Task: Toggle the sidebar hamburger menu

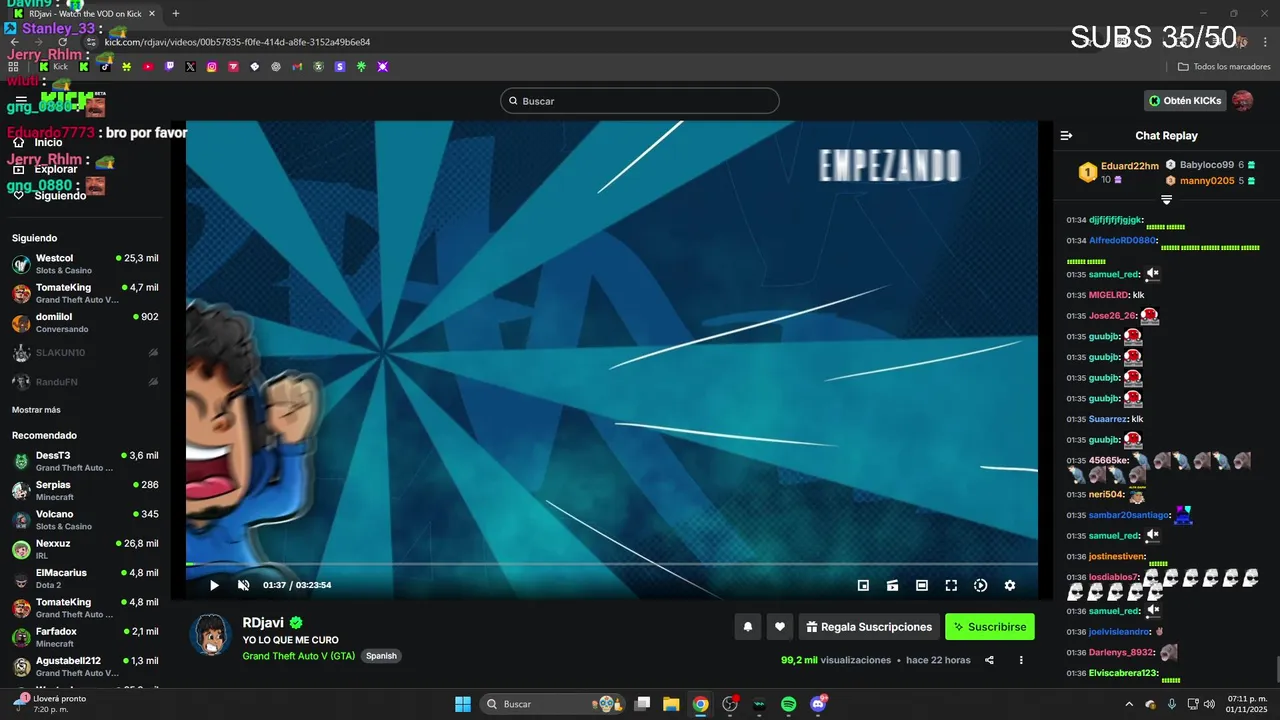Action: (21, 101)
